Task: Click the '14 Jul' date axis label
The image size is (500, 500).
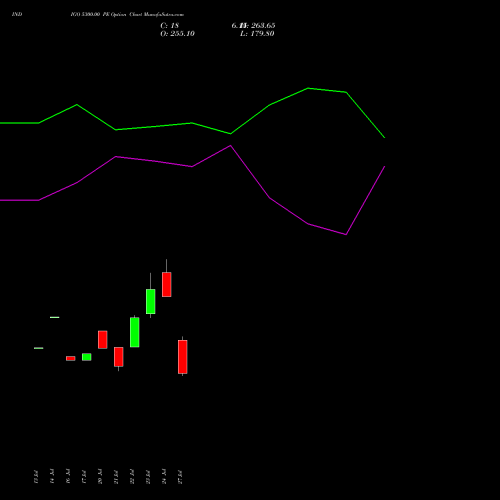Action: coord(52,477)
